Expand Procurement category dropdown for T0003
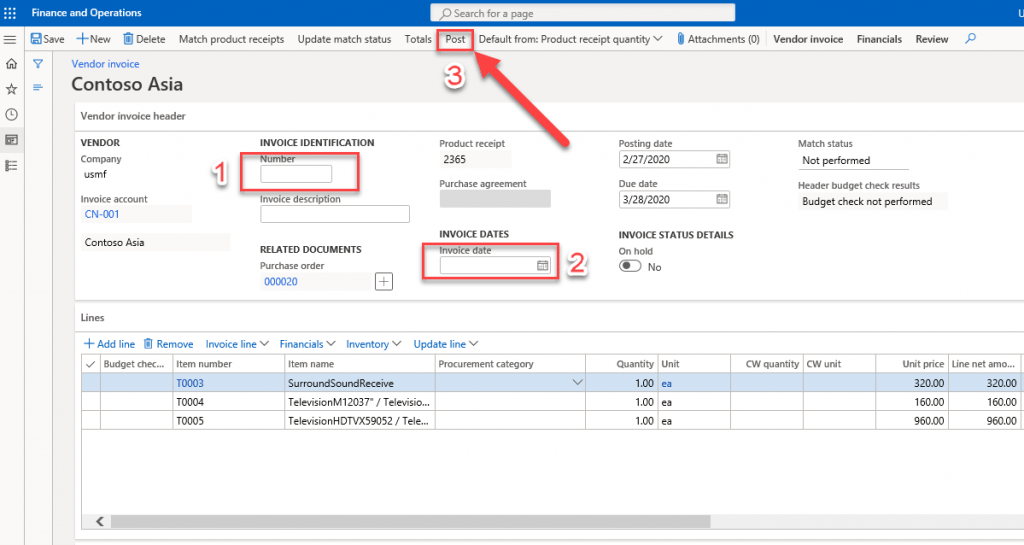 tap(577, 382)
